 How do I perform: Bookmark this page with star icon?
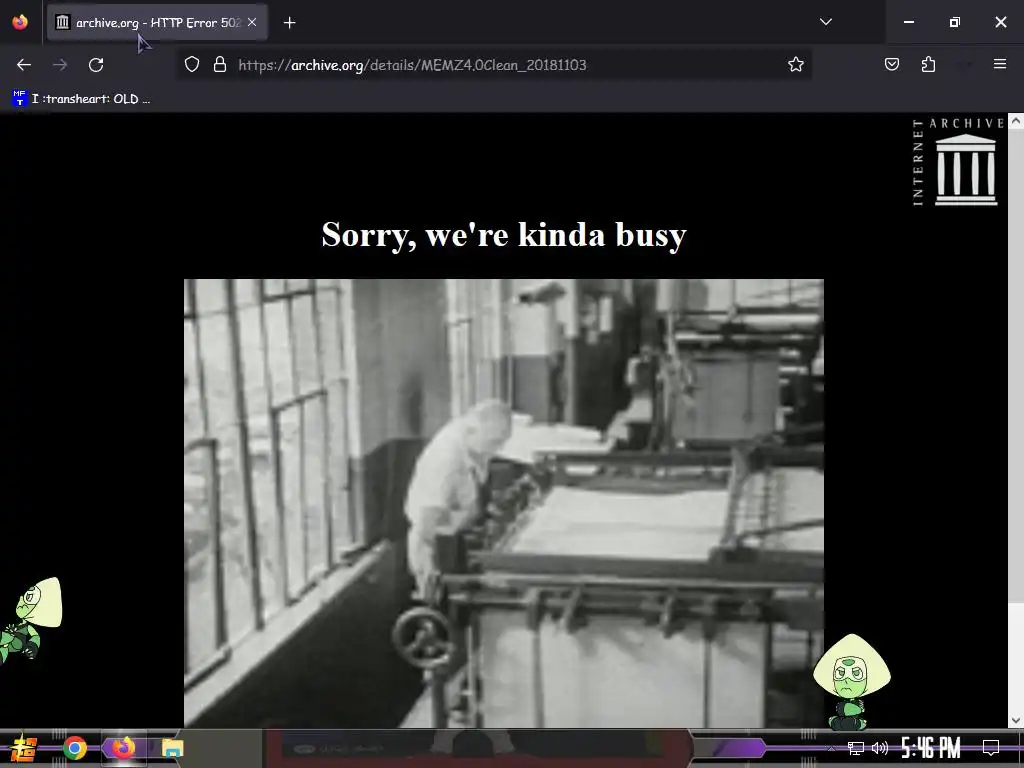(795, 65)
